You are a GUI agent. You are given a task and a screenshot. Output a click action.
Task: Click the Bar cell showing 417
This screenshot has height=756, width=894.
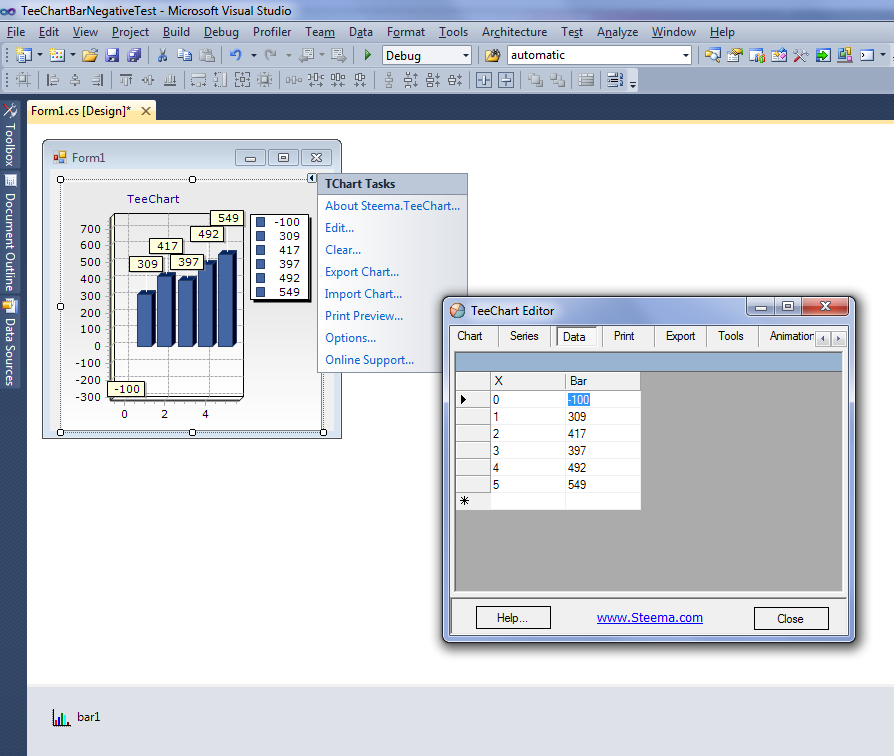pos(603,434)
